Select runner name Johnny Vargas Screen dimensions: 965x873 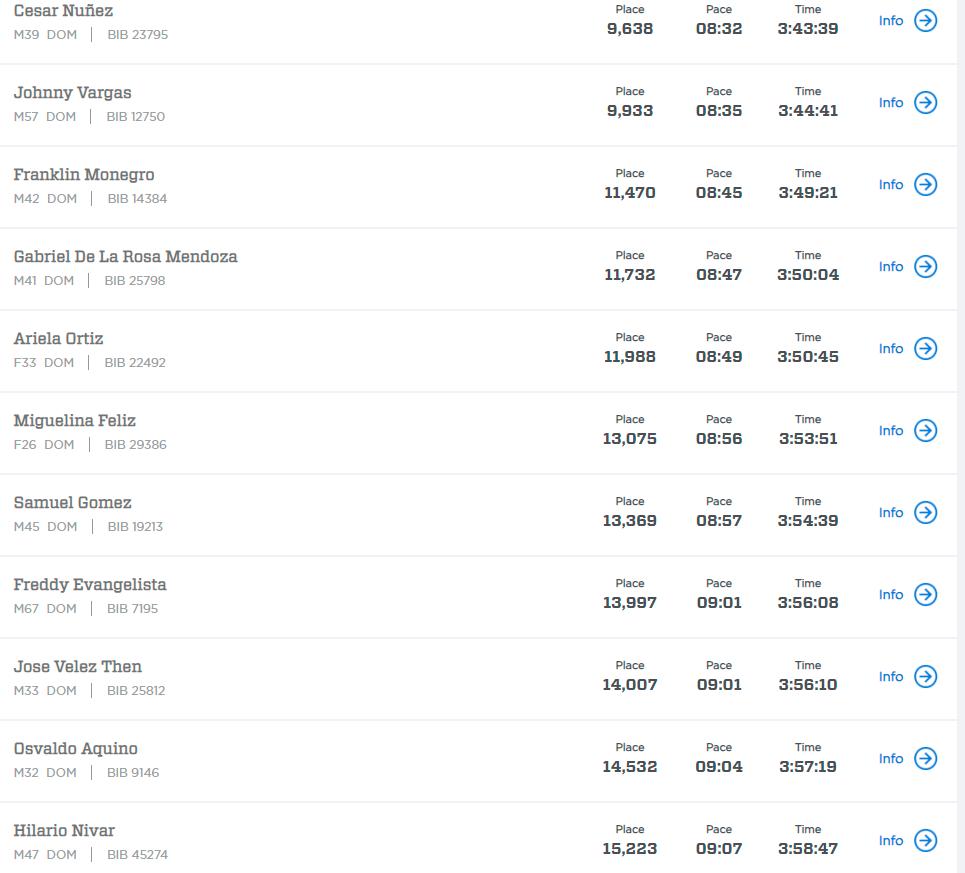pyautogui.click(x=72, y=93)
